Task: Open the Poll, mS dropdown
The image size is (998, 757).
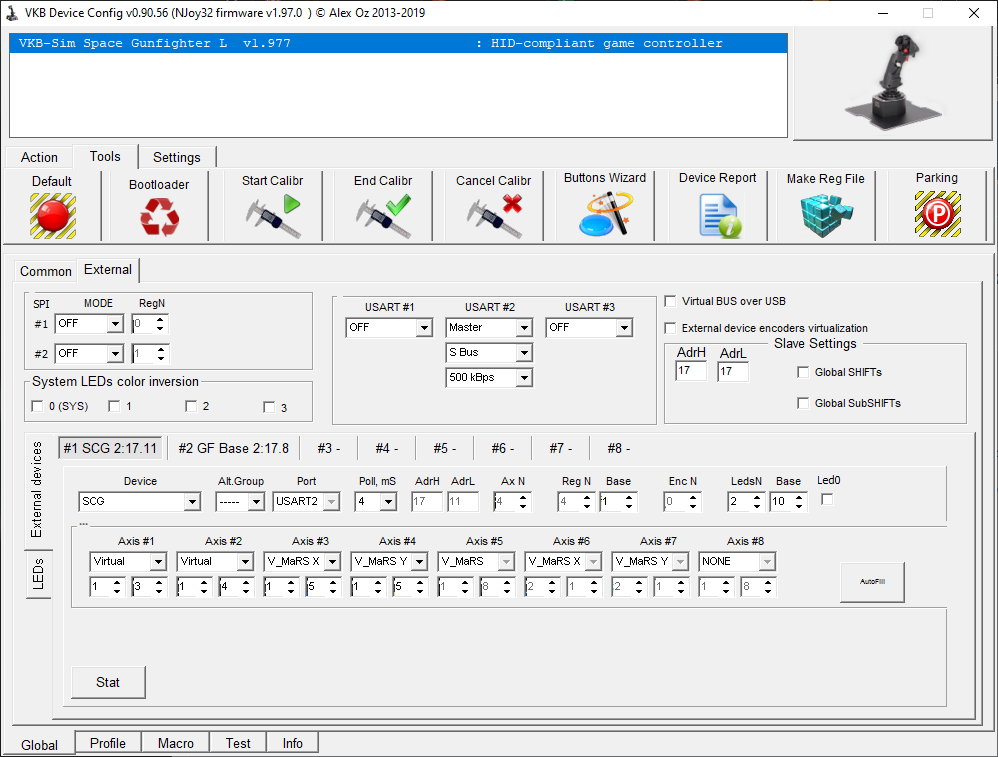Action: pyautogui.click(x=388, y=502)
